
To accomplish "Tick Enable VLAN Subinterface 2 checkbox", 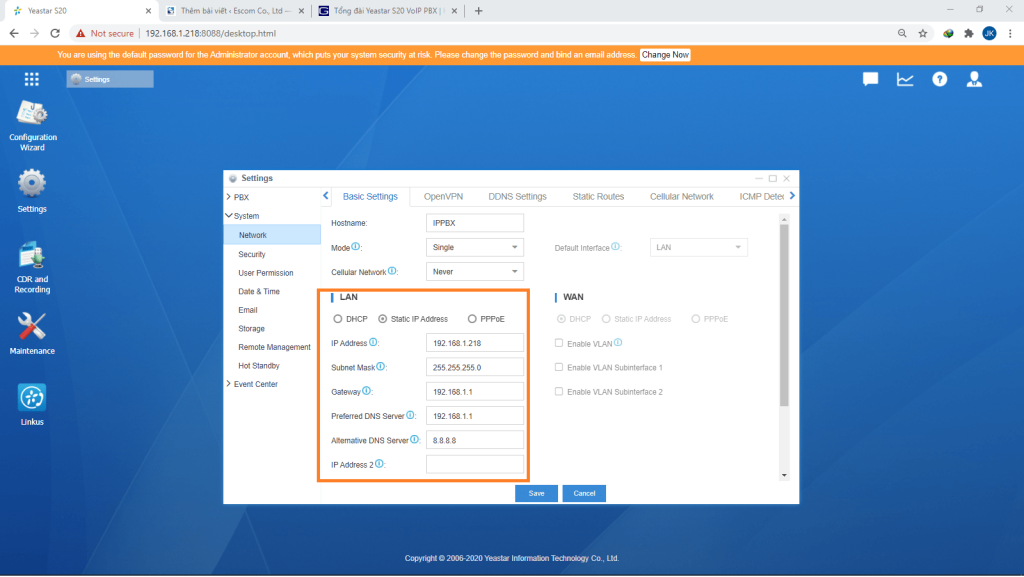I will tap(559, 391).
